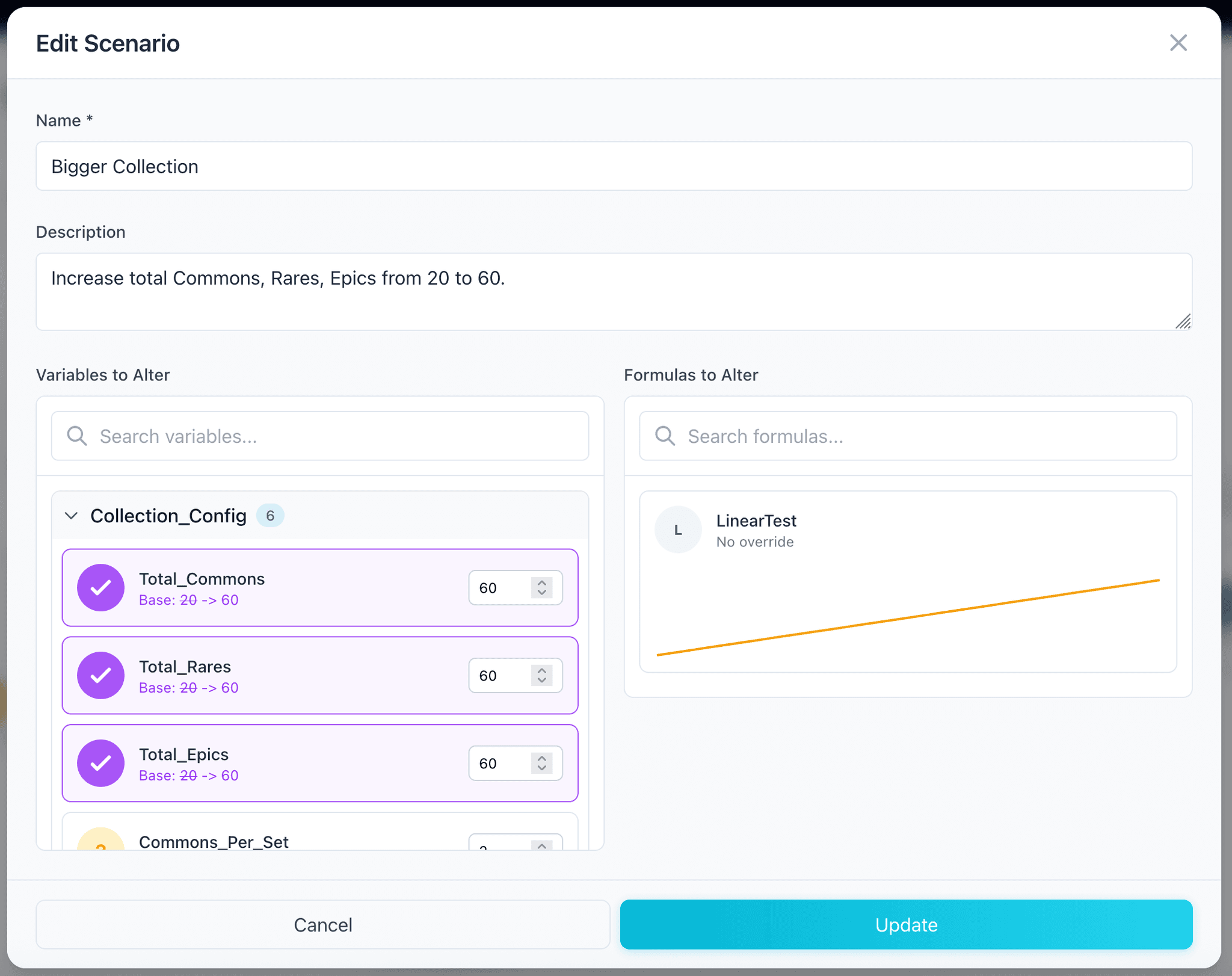Screen dimensions: 1232x976
Task: Click the LinearTest L avatar icon
Action: coord(678,530)
